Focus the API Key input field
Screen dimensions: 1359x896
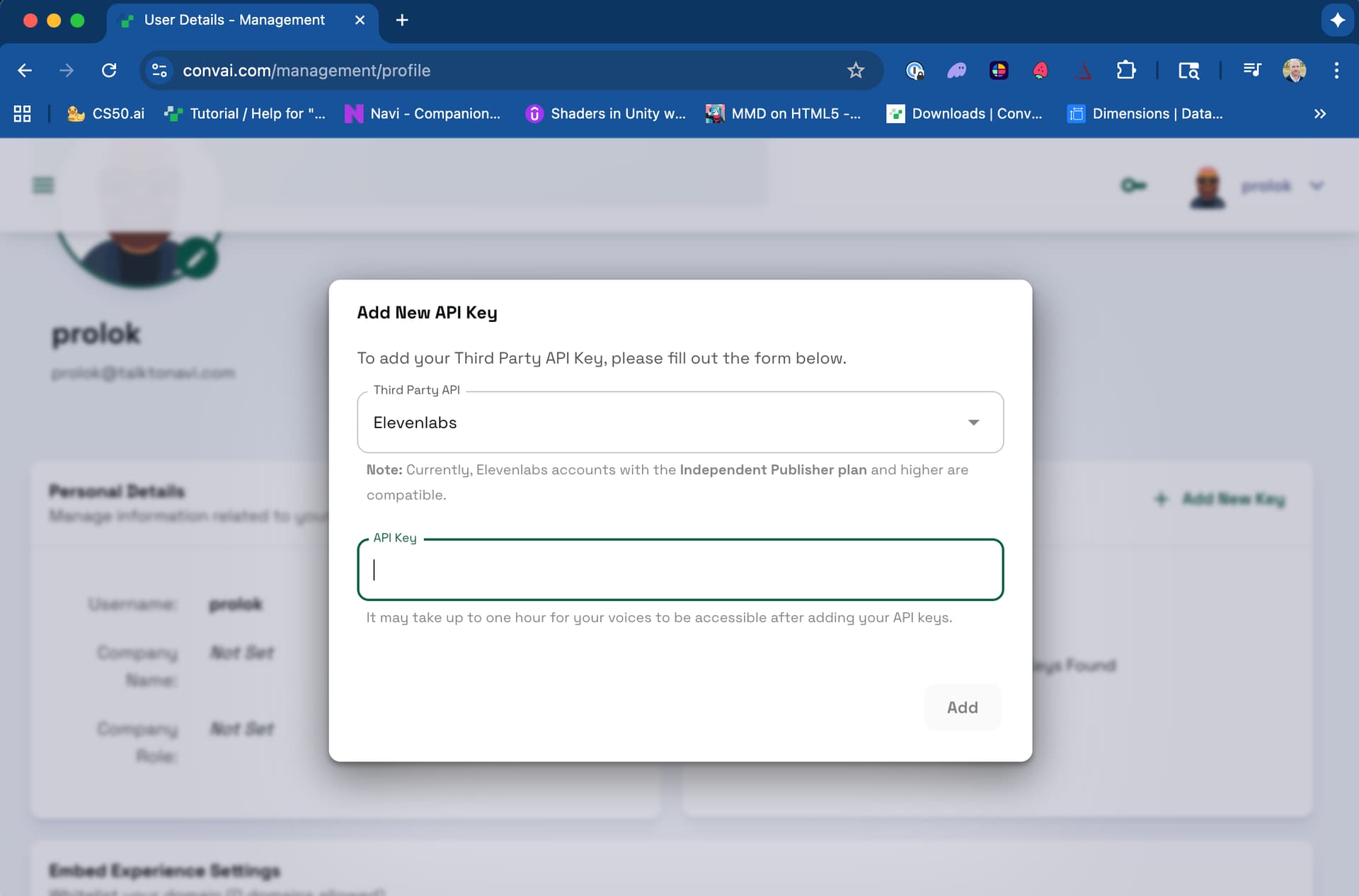pyautogui.click(x=679, y=570)
